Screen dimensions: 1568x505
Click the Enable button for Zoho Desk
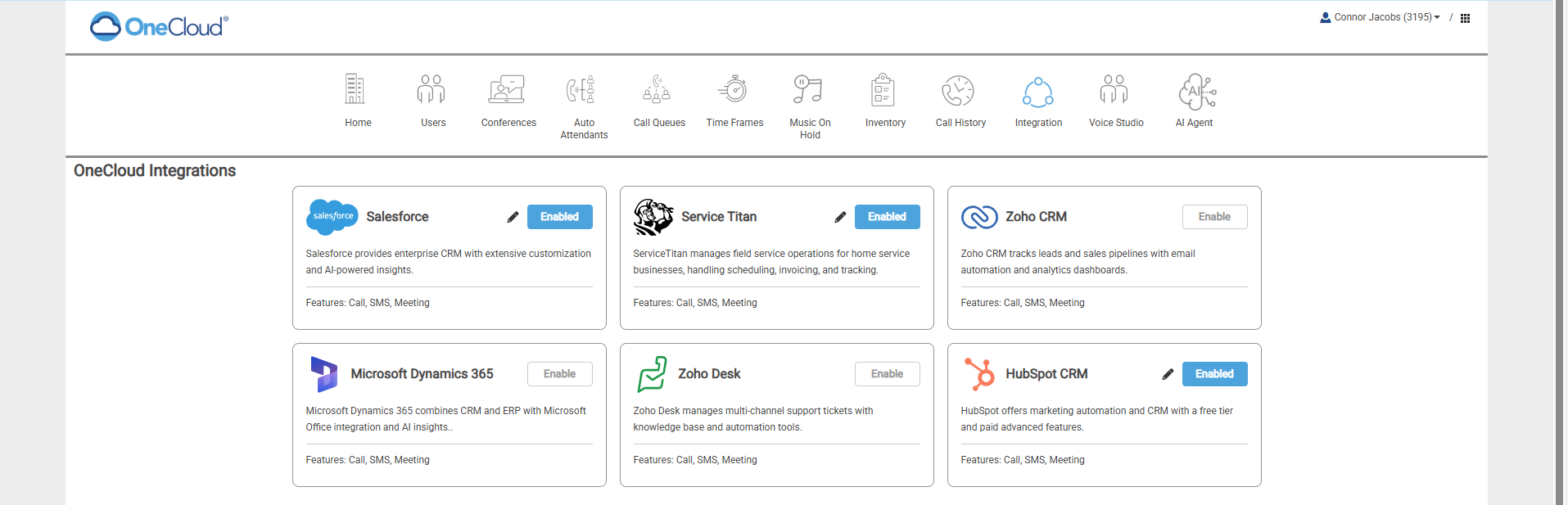click(887, 374)
